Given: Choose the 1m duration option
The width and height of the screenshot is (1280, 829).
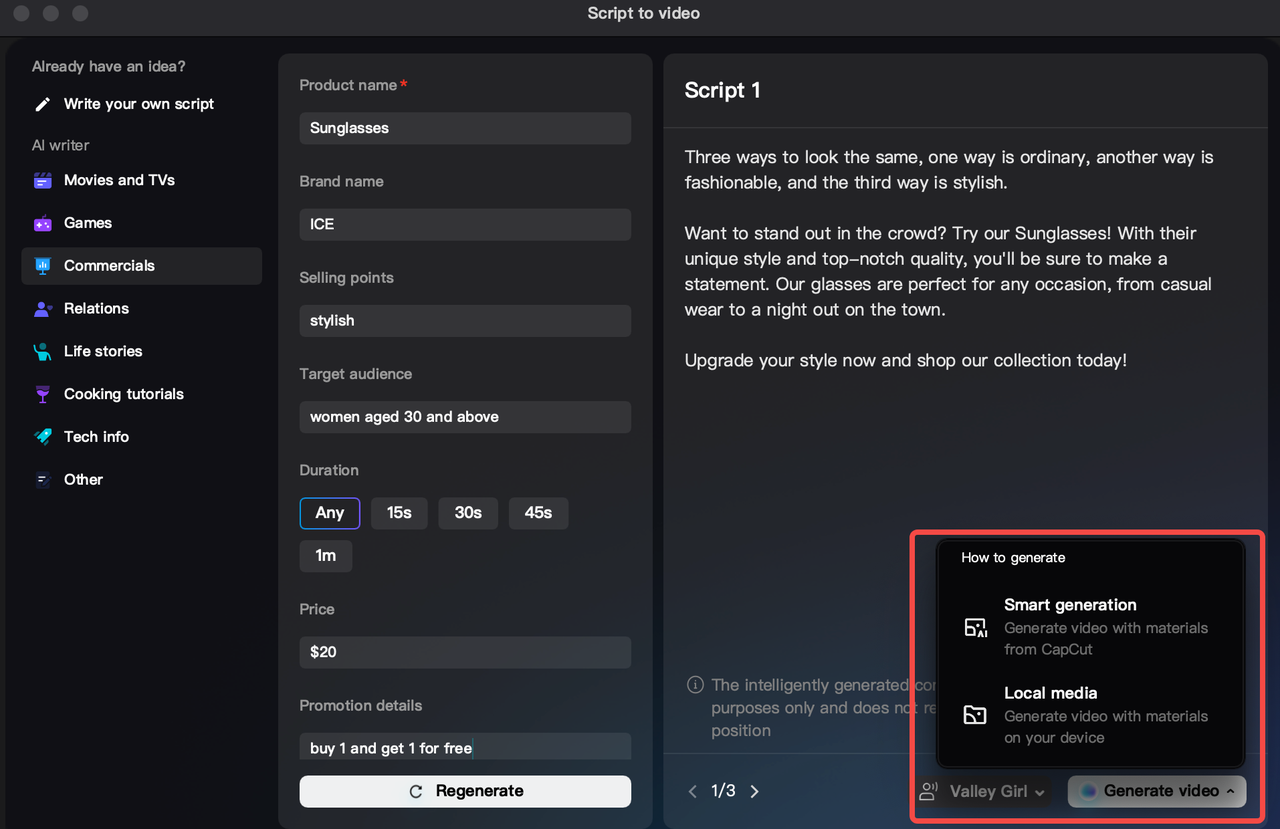Looking at the screenshot, I should 325,556.
